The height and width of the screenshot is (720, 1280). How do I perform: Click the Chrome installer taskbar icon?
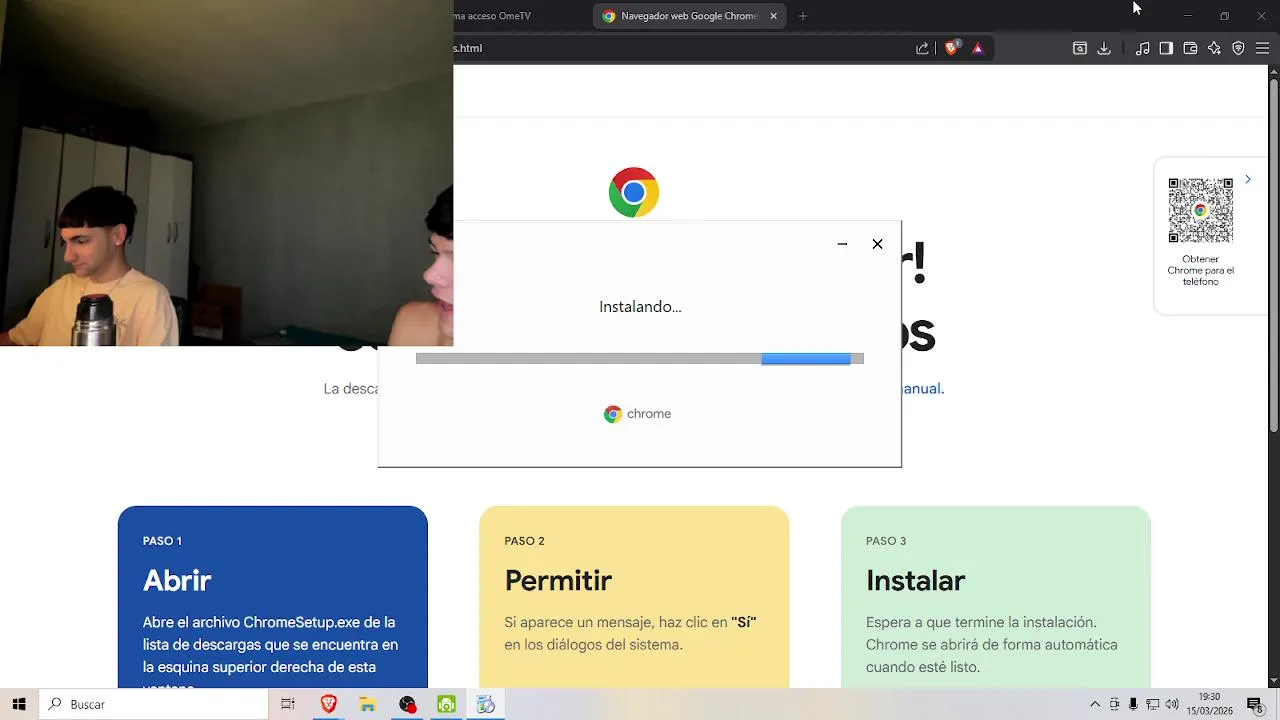pyautogui.click(x=486, y=704)
